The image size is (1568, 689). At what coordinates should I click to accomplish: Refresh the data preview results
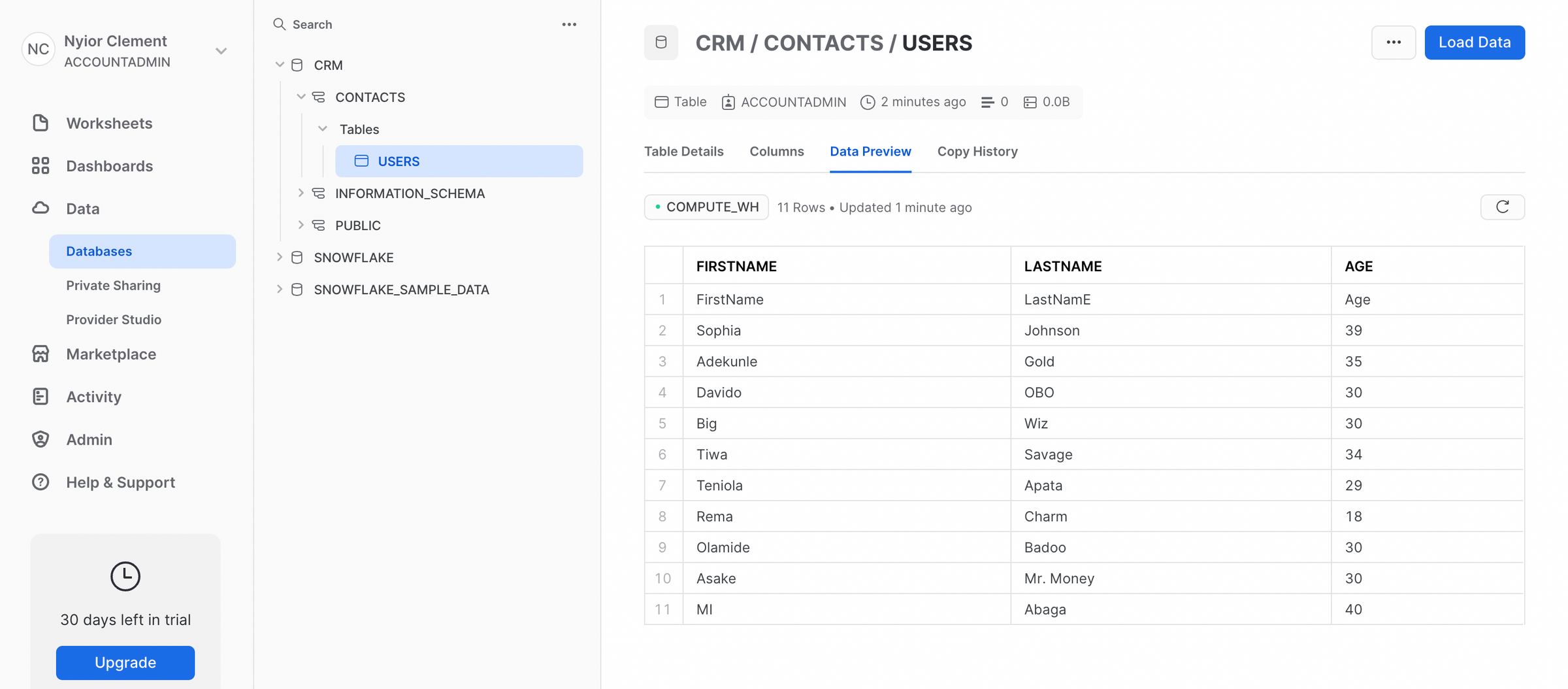coord(1502,207)
